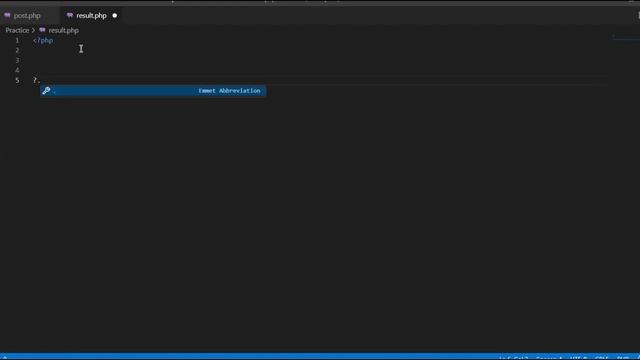Select the result.php editor tab
Viewport: 640px width, 360px height.
(91, 16)
